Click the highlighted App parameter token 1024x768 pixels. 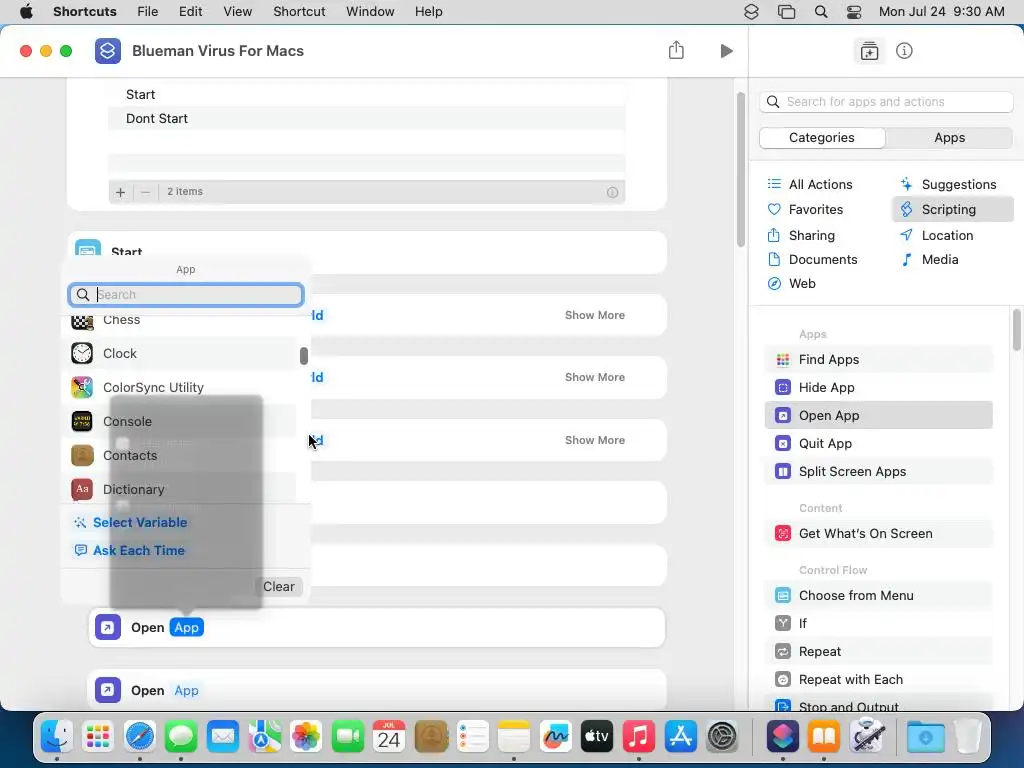tap(187, 628)
